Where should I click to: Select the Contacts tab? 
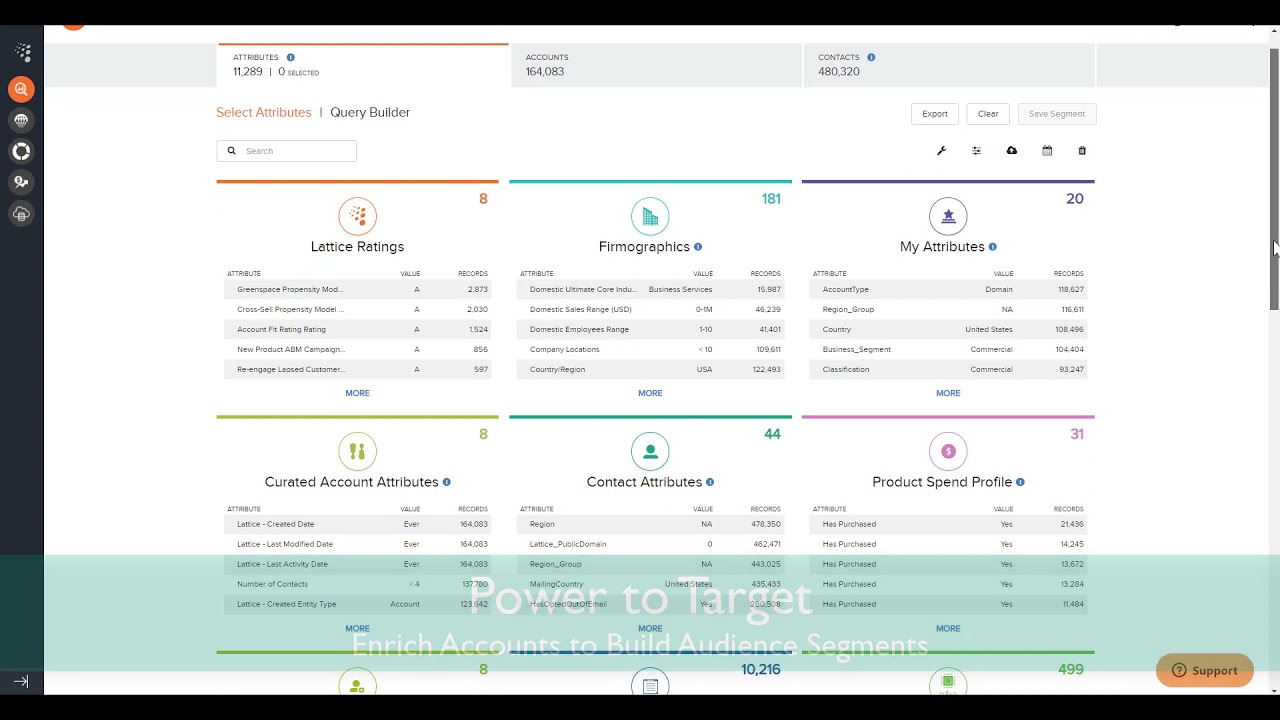949,65
